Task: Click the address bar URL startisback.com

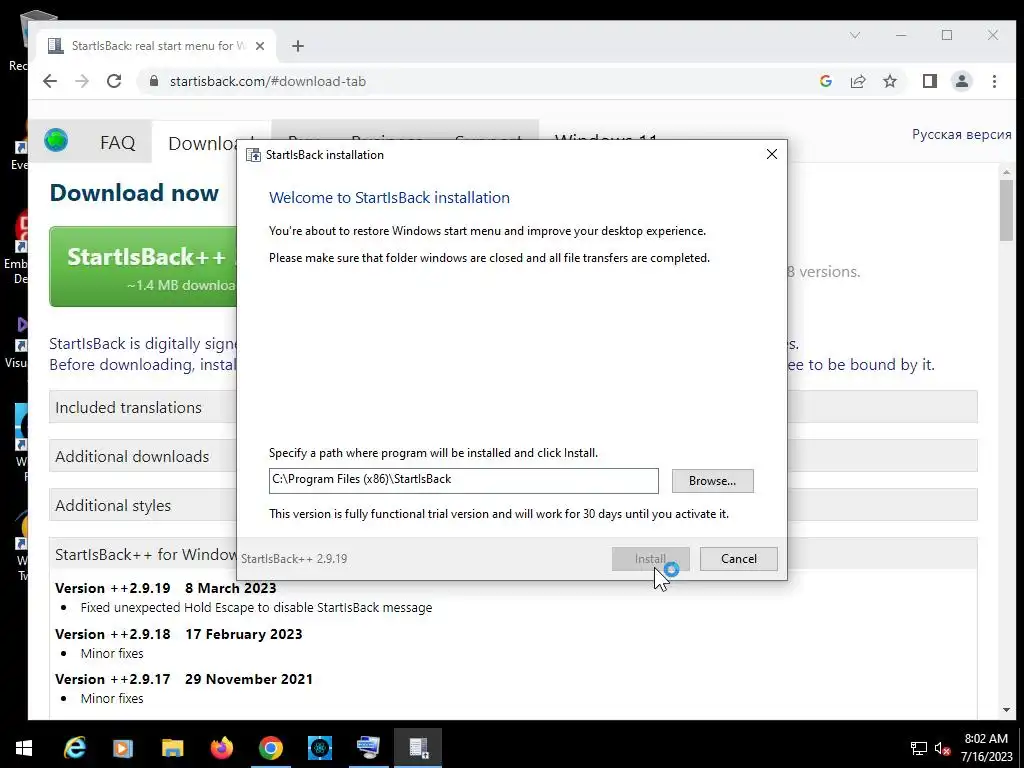Action: [268, 81]
